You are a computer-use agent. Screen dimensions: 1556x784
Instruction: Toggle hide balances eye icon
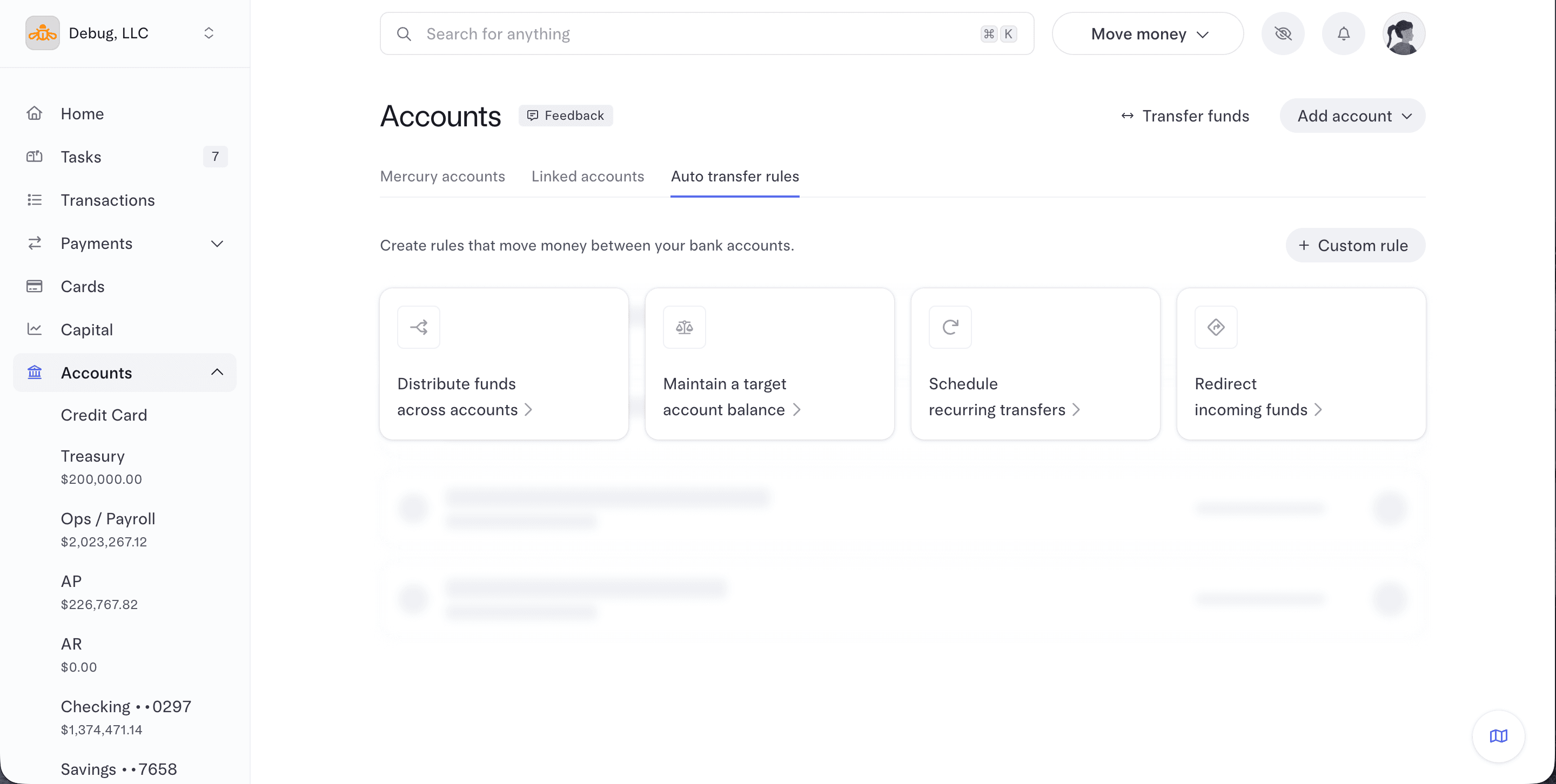pyautogui.click(x=1283, y=34)
